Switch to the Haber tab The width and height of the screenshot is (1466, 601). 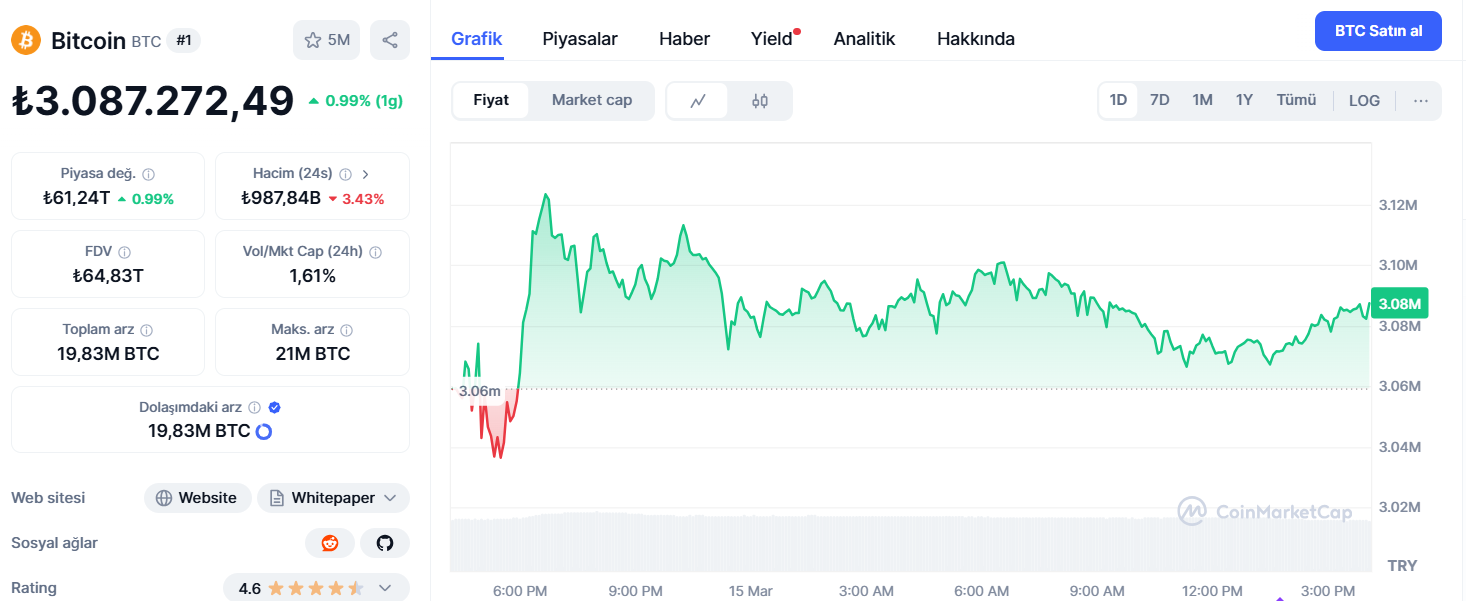684,39
